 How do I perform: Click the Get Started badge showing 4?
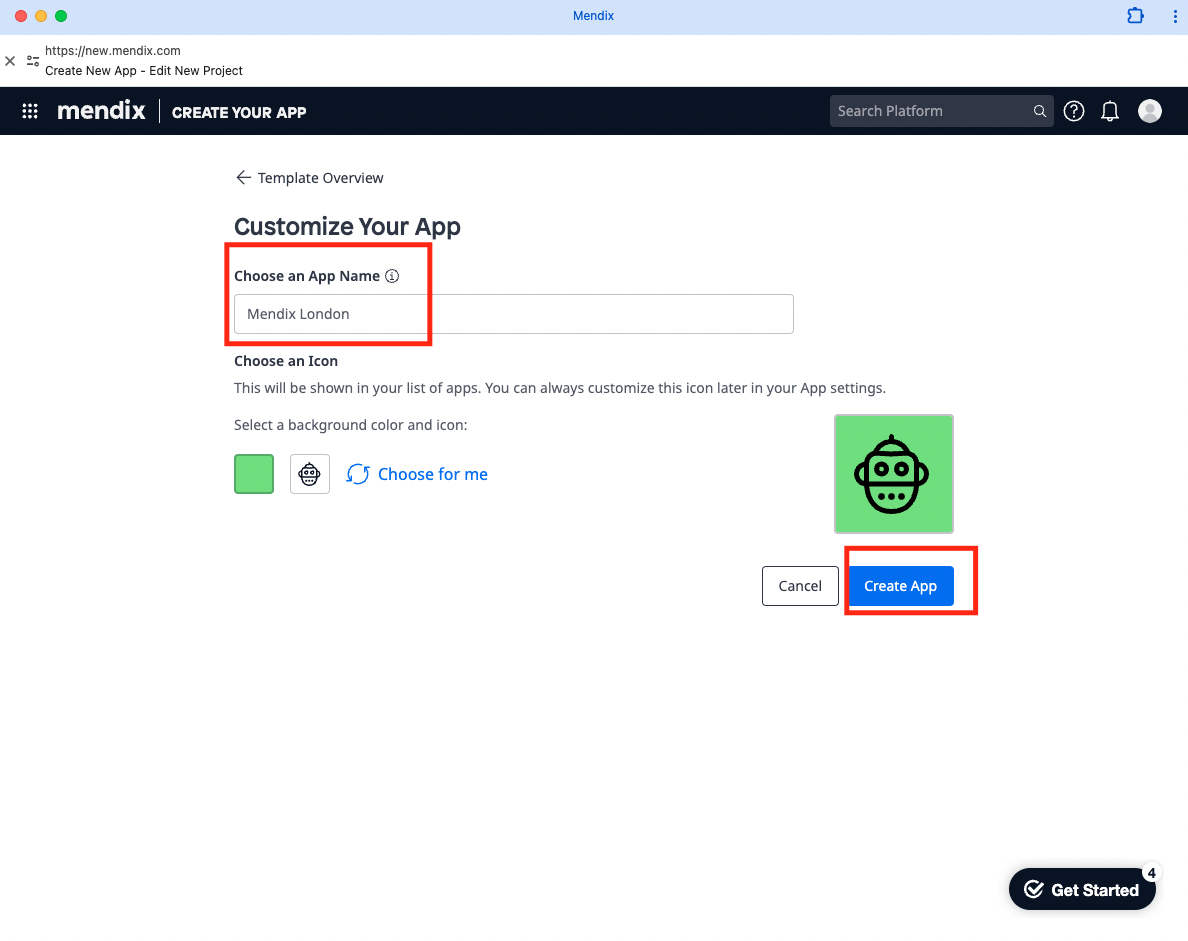1151,873
